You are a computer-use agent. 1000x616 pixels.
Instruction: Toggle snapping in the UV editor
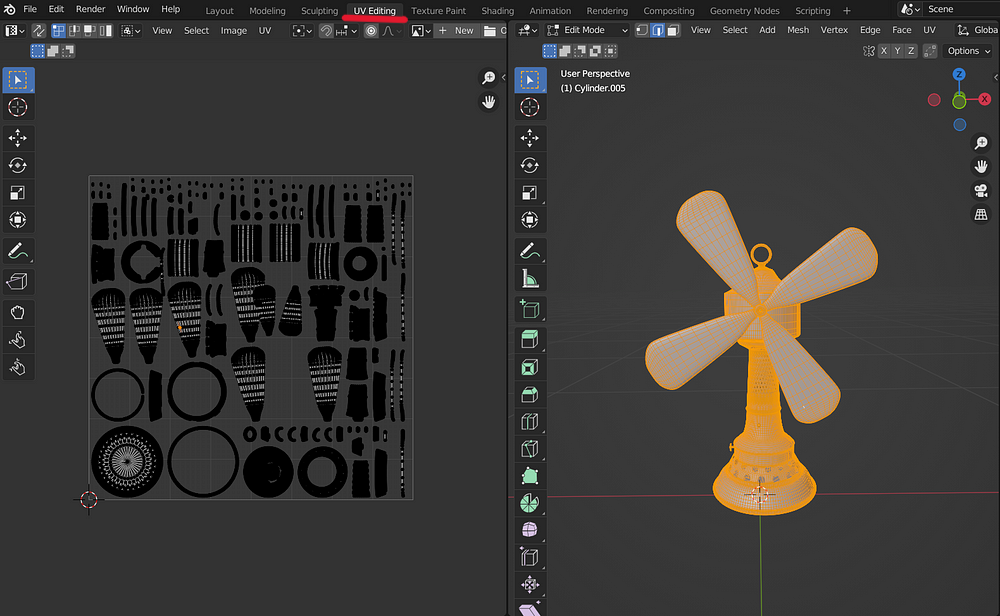point(325,31)
